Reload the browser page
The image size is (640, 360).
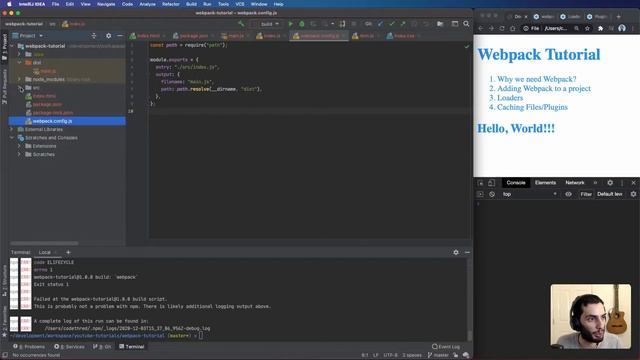(x=502, y=29)
